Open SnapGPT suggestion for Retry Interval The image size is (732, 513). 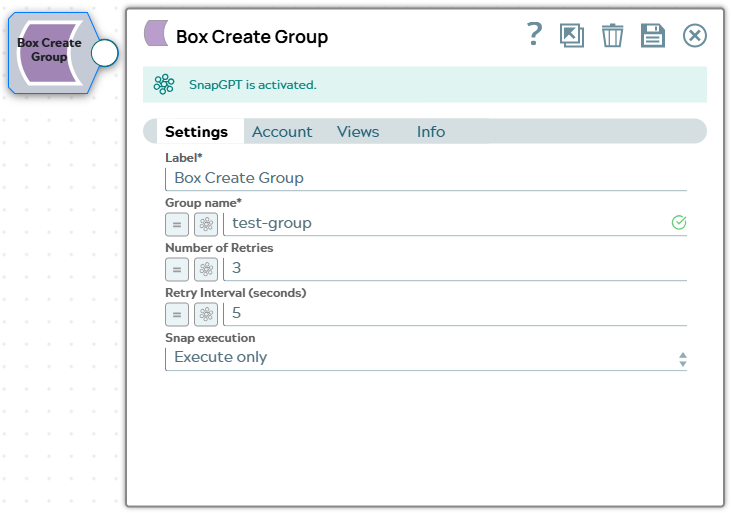[x=206, y=314]
